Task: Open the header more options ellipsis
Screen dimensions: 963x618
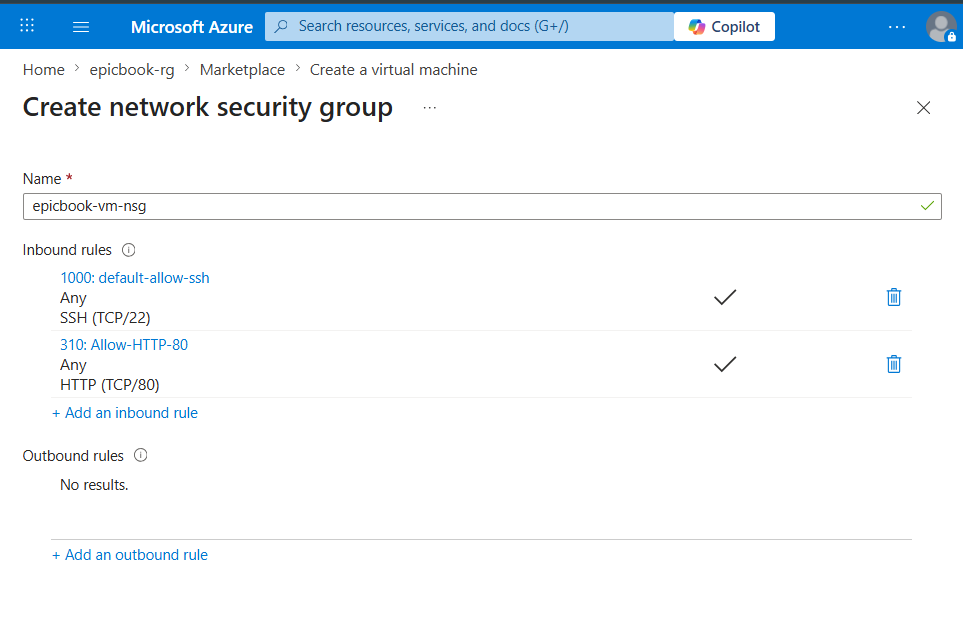Action: pyautogui.click(x=897, y=27)
